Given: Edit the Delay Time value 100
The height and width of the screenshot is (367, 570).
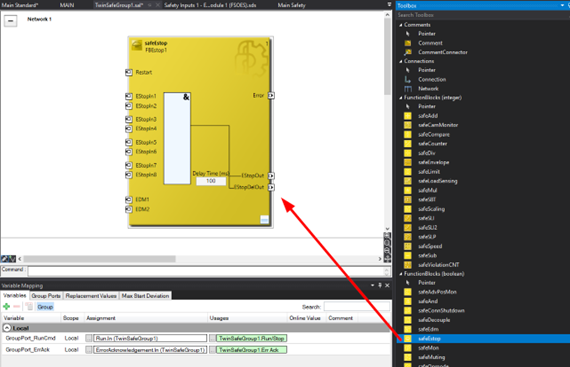Looking at the screenshot, I should [x=211, y=181].
